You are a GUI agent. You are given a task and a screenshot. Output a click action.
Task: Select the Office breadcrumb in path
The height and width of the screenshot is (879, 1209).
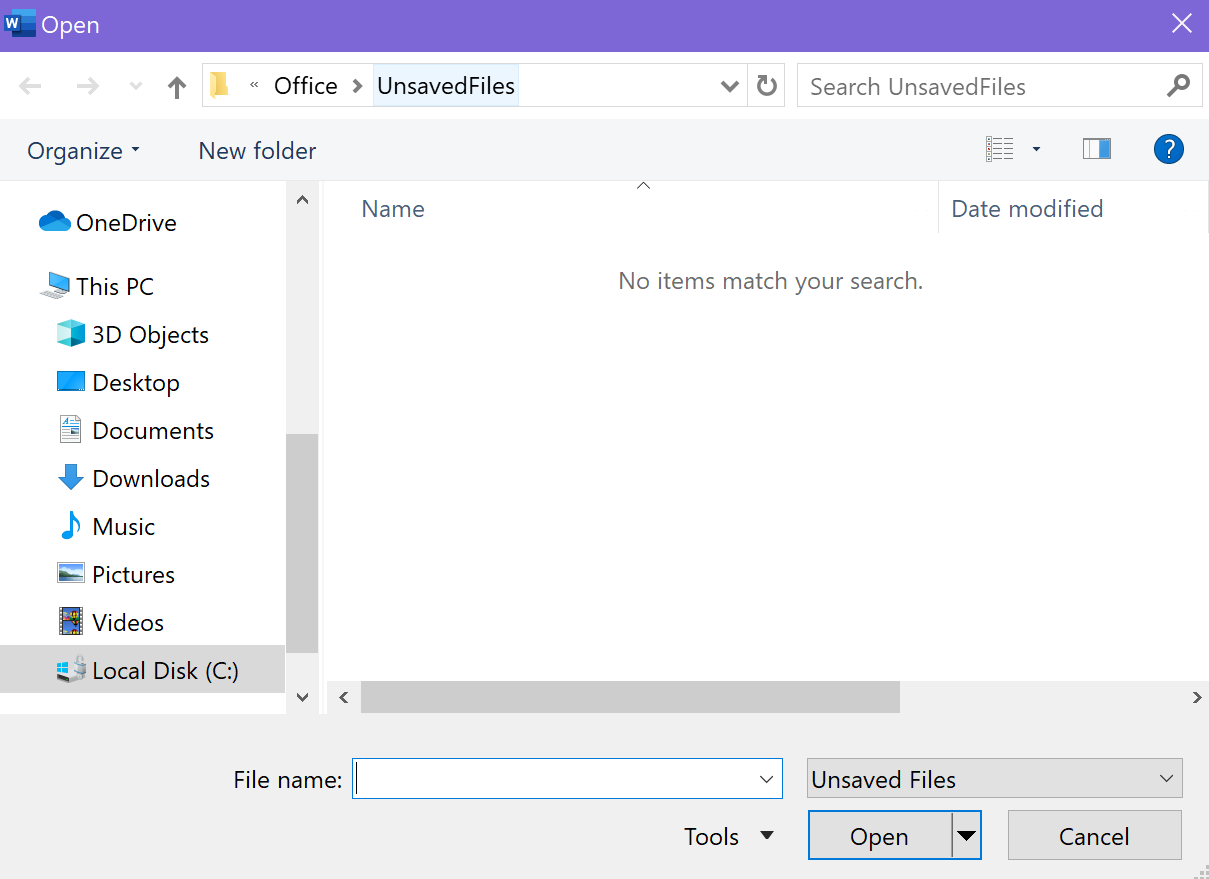click(x=306, y=86)
